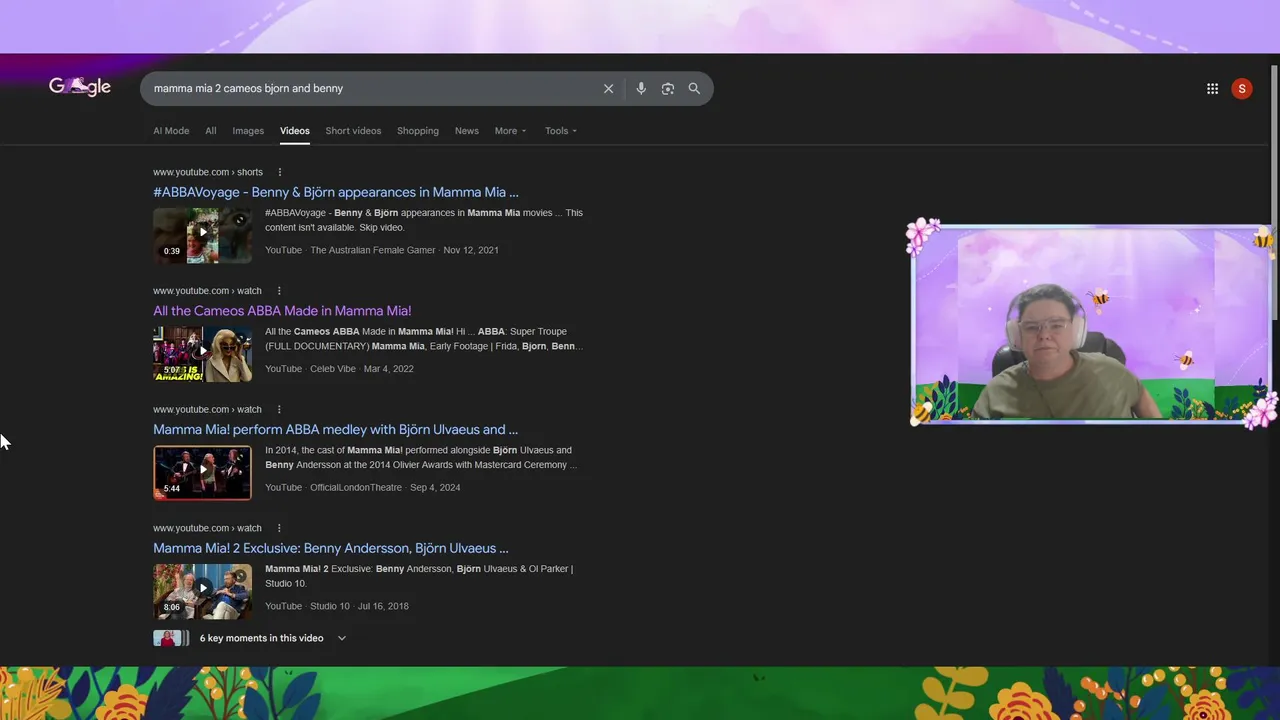Start voice search with microphone icon
This screenshot has height=720, width=1280.
641,89
